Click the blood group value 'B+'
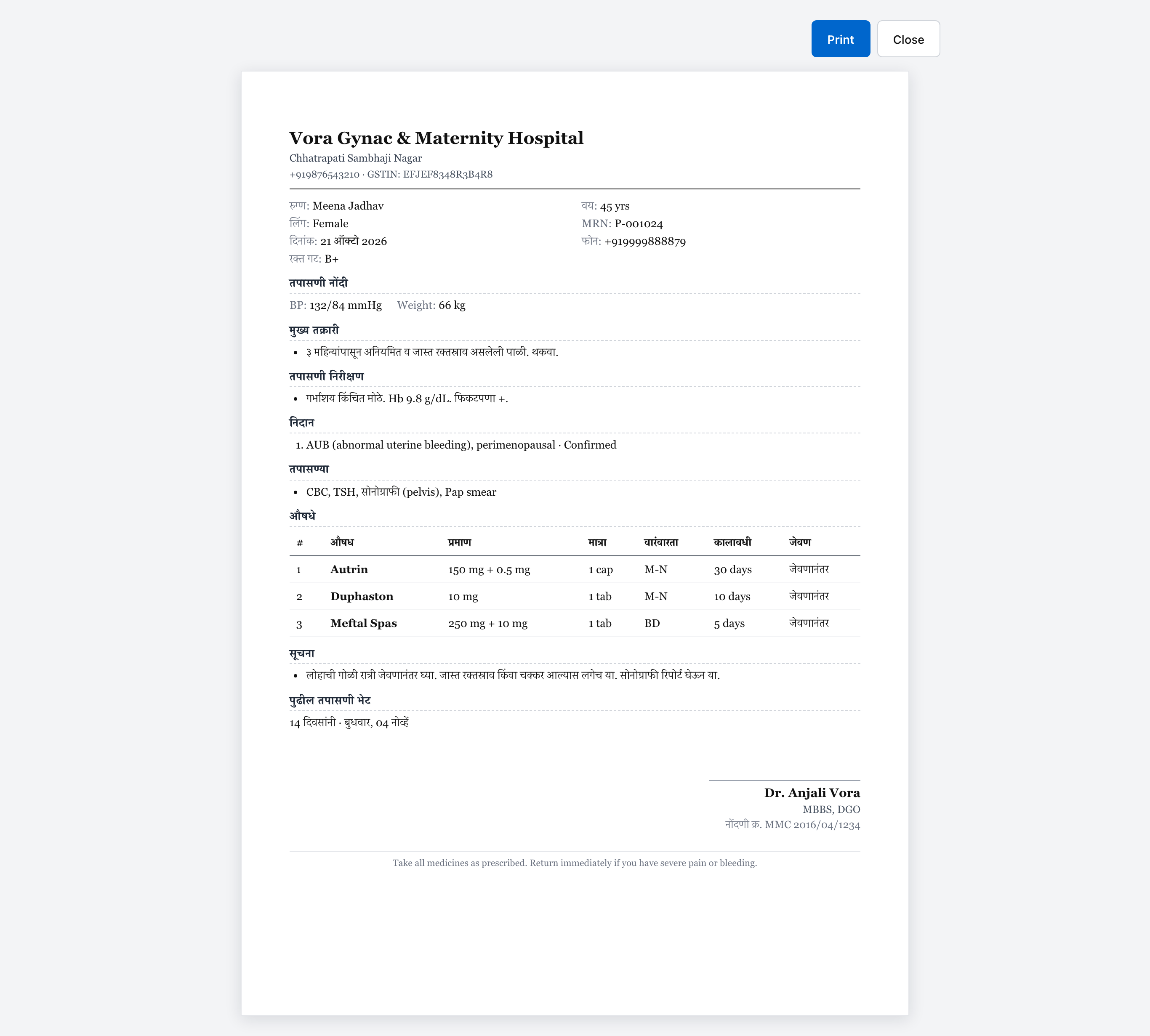 [331, 259]
